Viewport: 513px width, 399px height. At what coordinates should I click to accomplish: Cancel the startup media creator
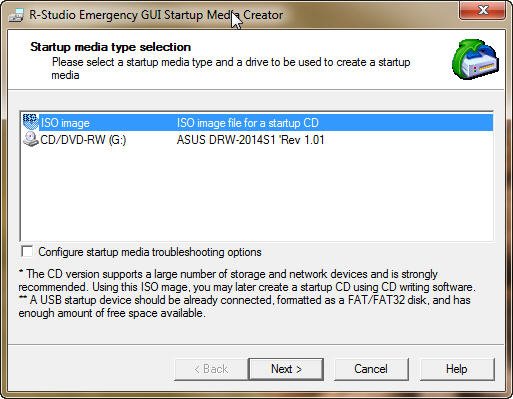point(371,369)
